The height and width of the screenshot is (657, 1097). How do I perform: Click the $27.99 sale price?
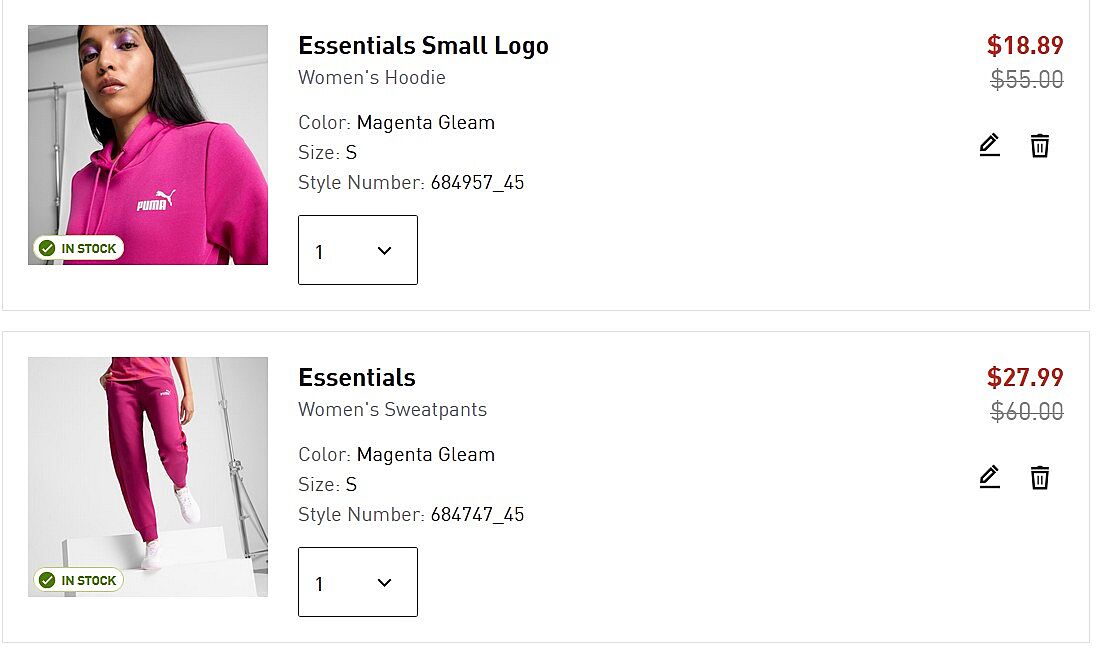point(1025,377)
